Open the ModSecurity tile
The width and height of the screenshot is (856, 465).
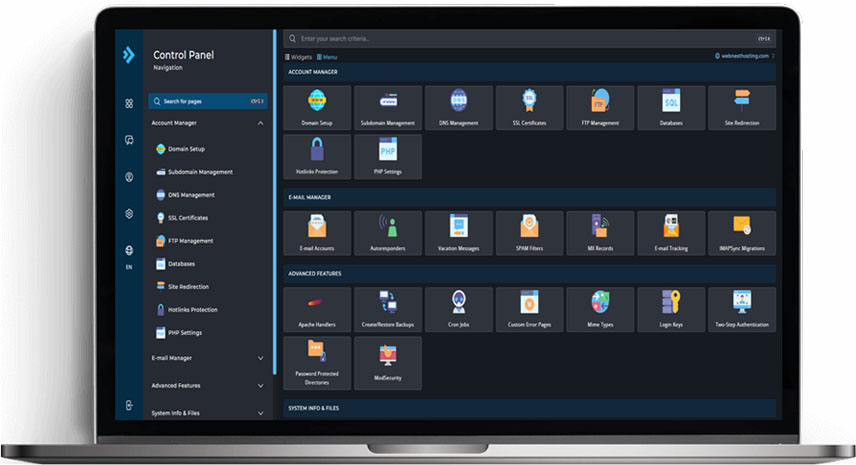388,363
